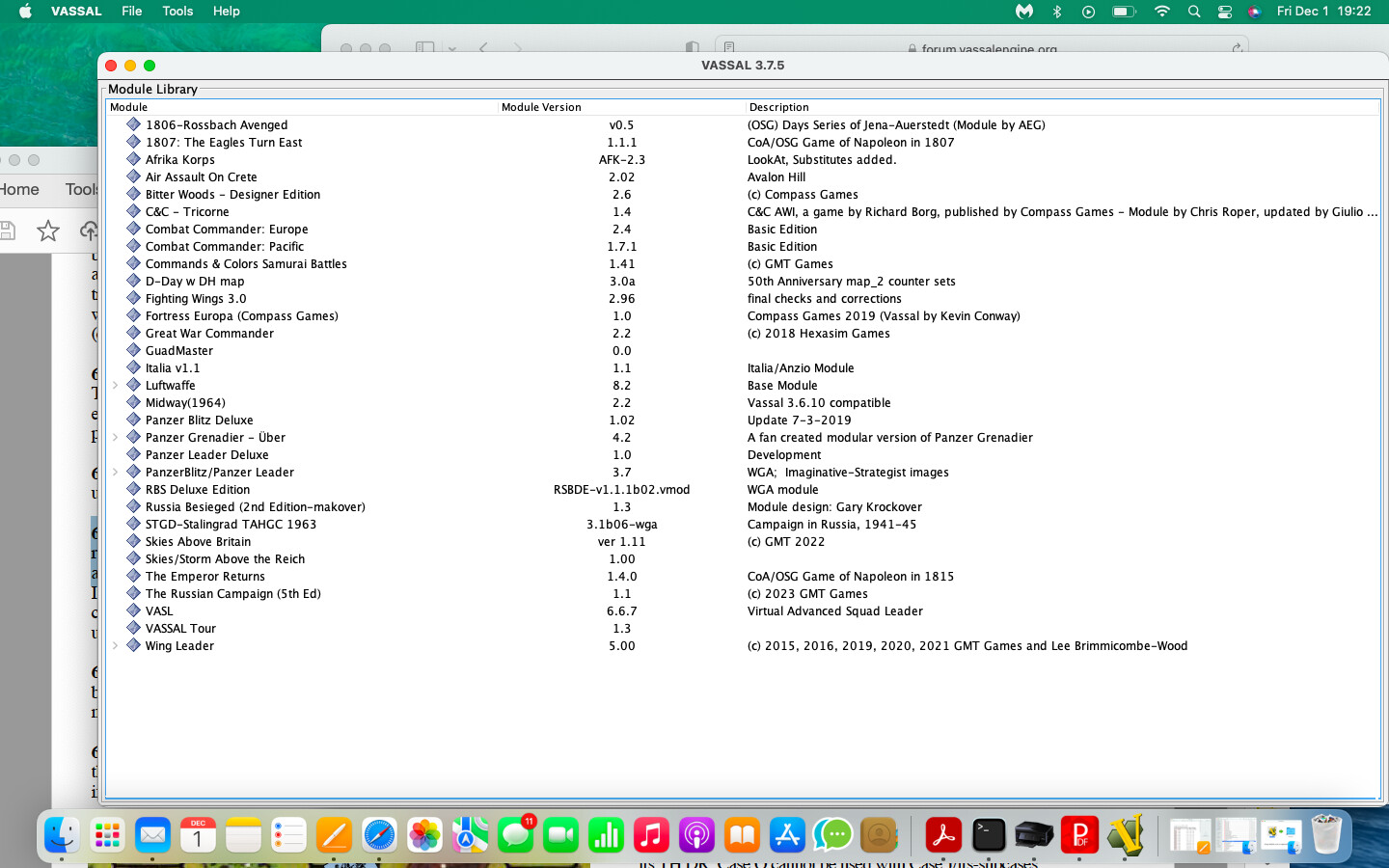Open the Photos app in the Dock
Image resolution: width=1389 pixels, height=868 pixels.
coord(424,835)
